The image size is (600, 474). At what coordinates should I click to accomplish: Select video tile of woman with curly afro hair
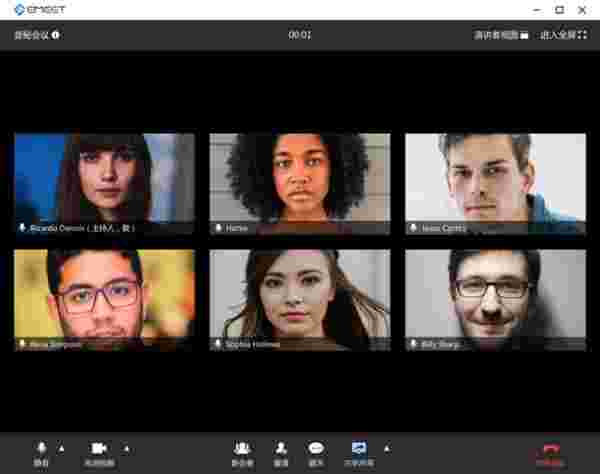(x=300, y=183)
